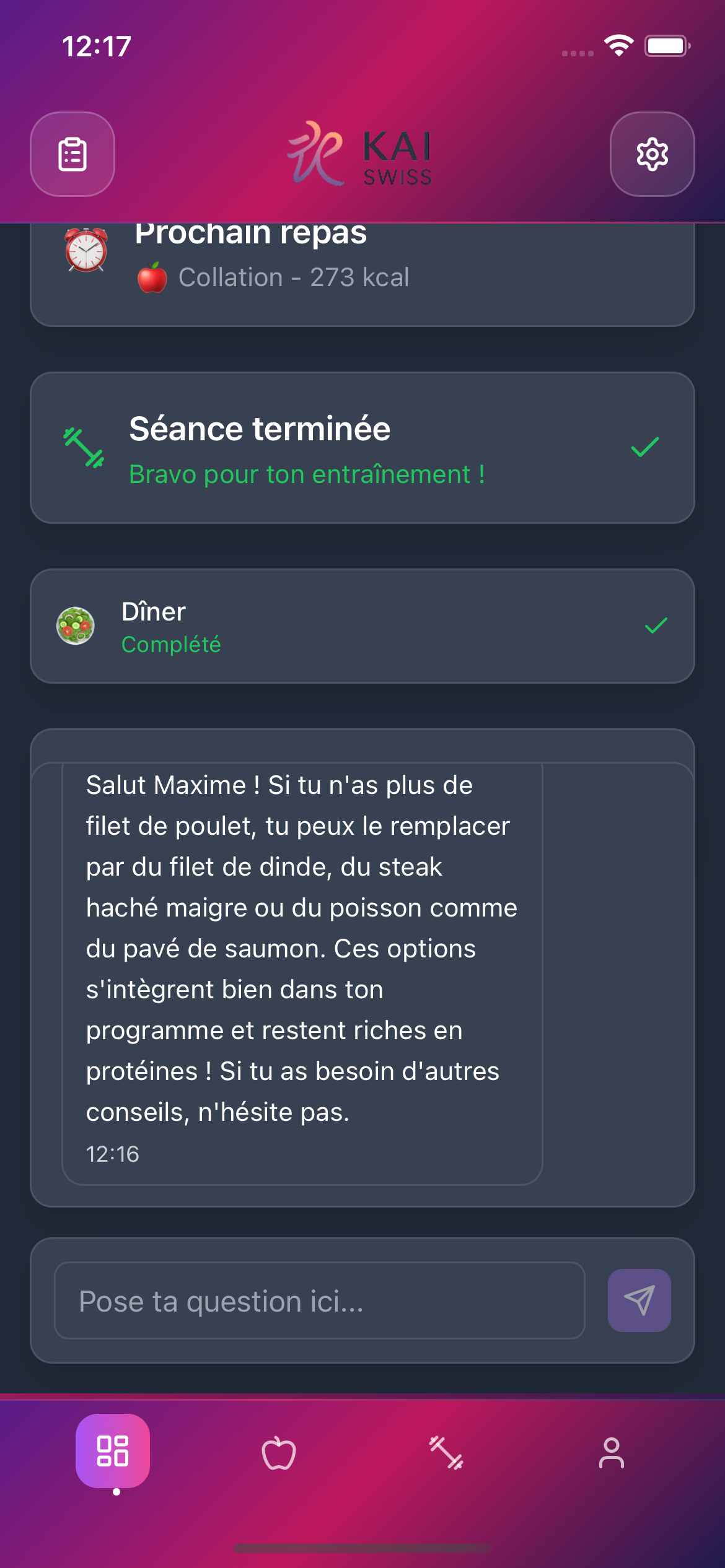
Task: Switch to the nutrition apple tab
Action: 279,1452
